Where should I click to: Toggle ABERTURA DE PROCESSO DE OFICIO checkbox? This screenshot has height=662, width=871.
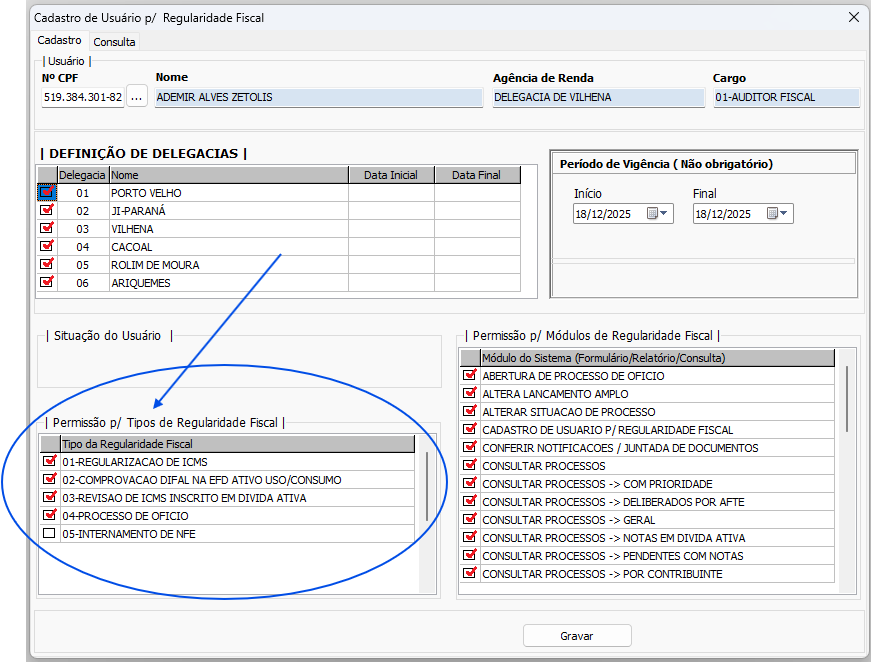(469, 376)
